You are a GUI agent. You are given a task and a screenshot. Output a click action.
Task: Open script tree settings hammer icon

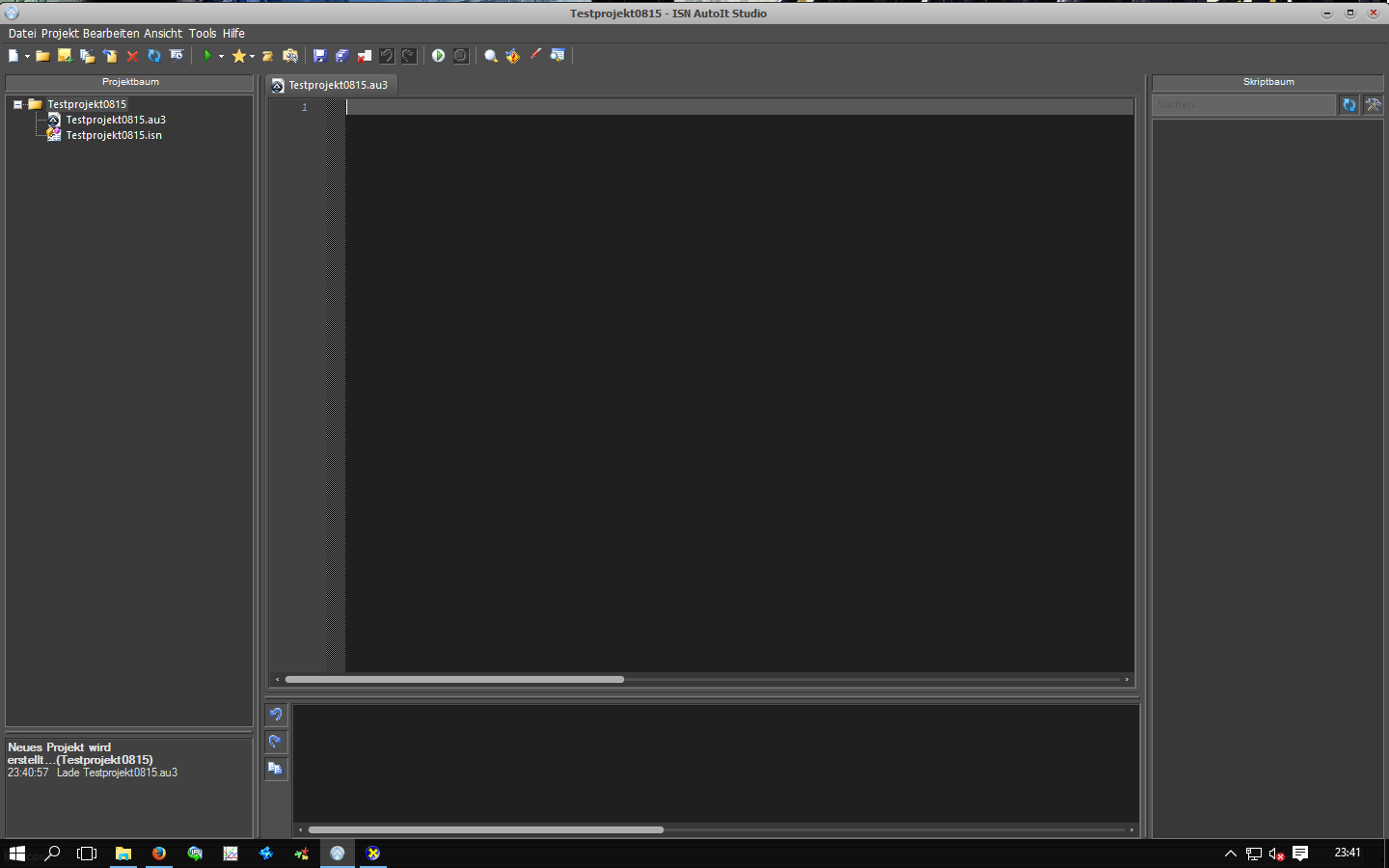point(1373,104)
